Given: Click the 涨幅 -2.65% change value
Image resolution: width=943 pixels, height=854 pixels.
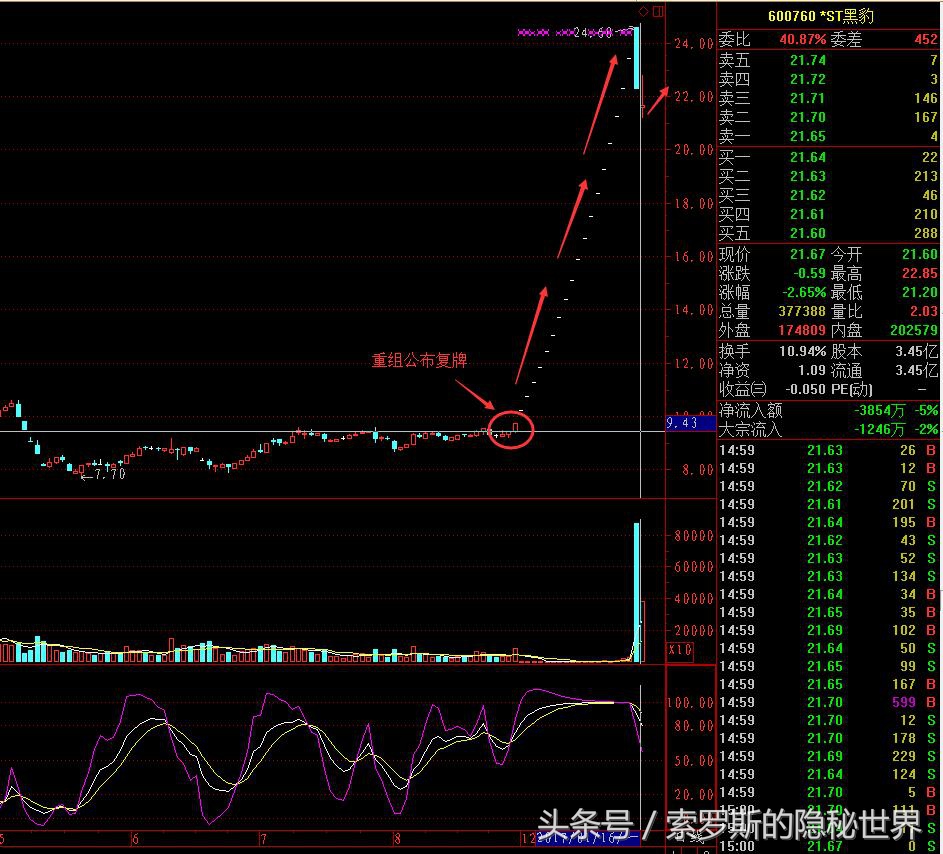Looking at the screenshot, I should click(804, 292).
